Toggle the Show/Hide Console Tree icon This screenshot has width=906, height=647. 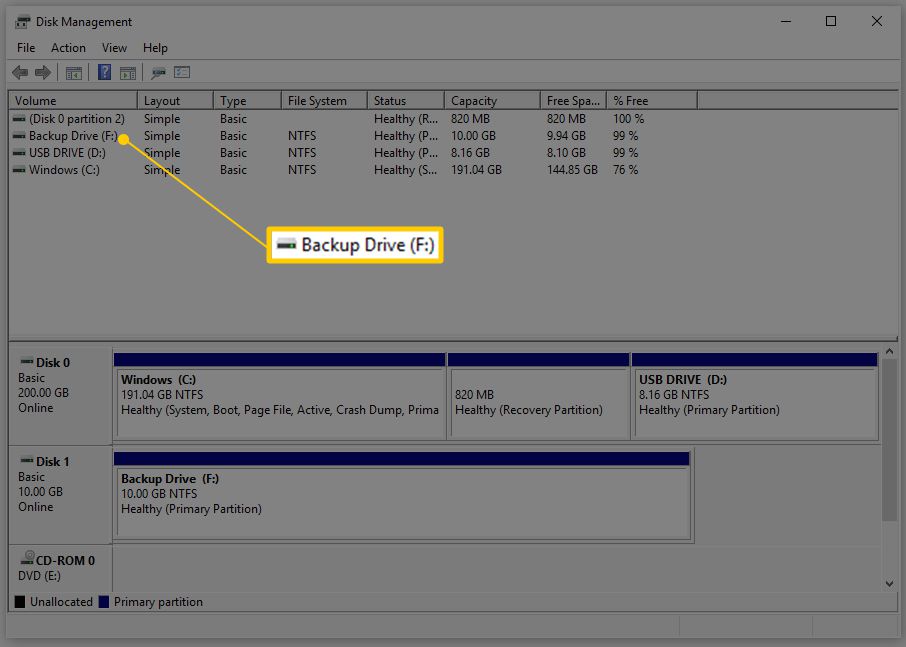[x=73, y=73]
